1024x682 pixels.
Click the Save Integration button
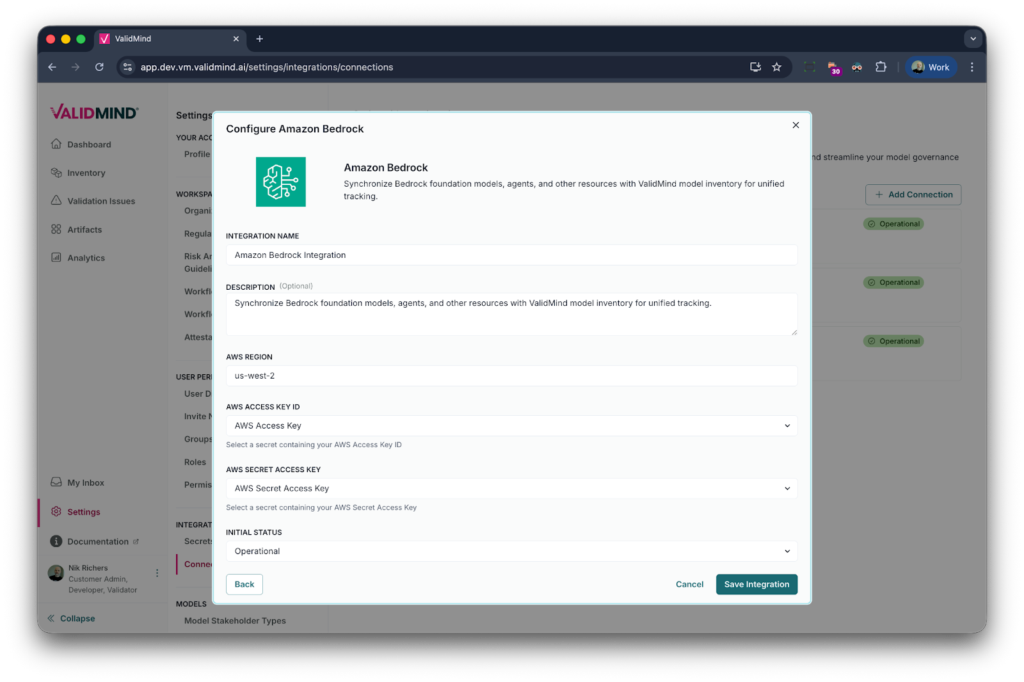click(x=756, y=584)
